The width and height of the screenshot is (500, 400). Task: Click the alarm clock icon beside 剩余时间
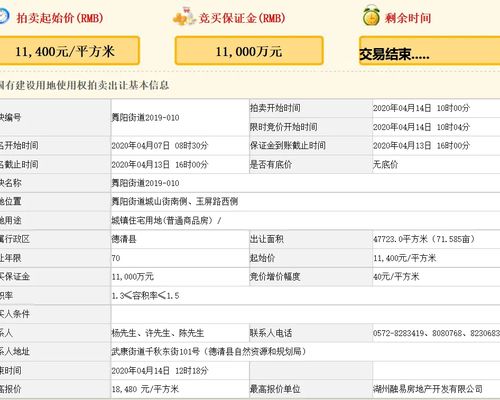point(371,15)
